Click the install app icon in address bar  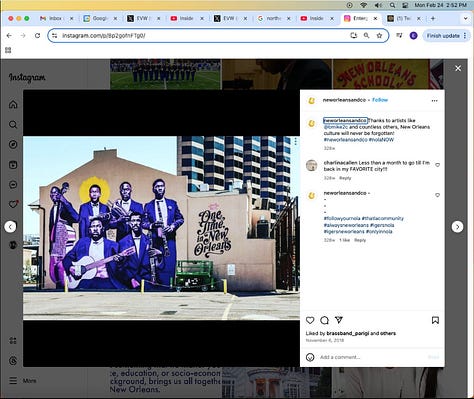tap(354, 35)
